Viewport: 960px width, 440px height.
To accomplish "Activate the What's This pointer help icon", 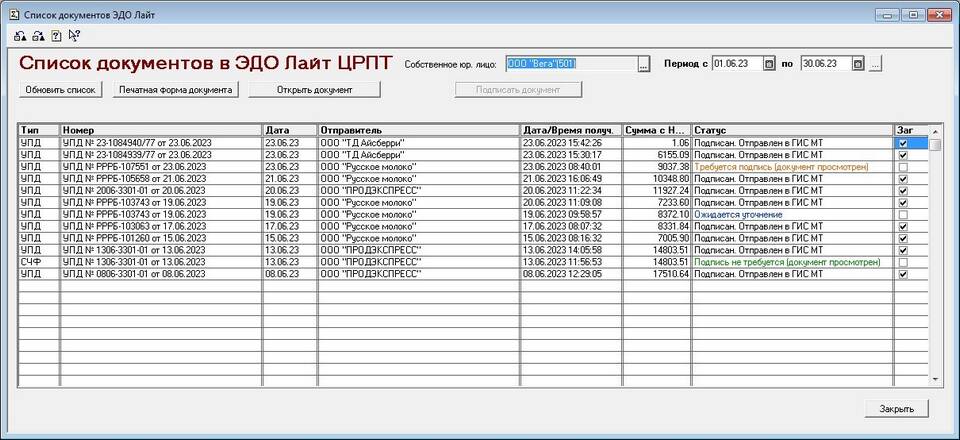I will pos(74,36).
